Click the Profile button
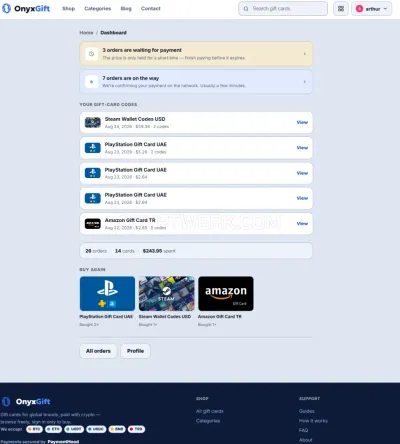The image size is (400, 444). click(135, 351)
